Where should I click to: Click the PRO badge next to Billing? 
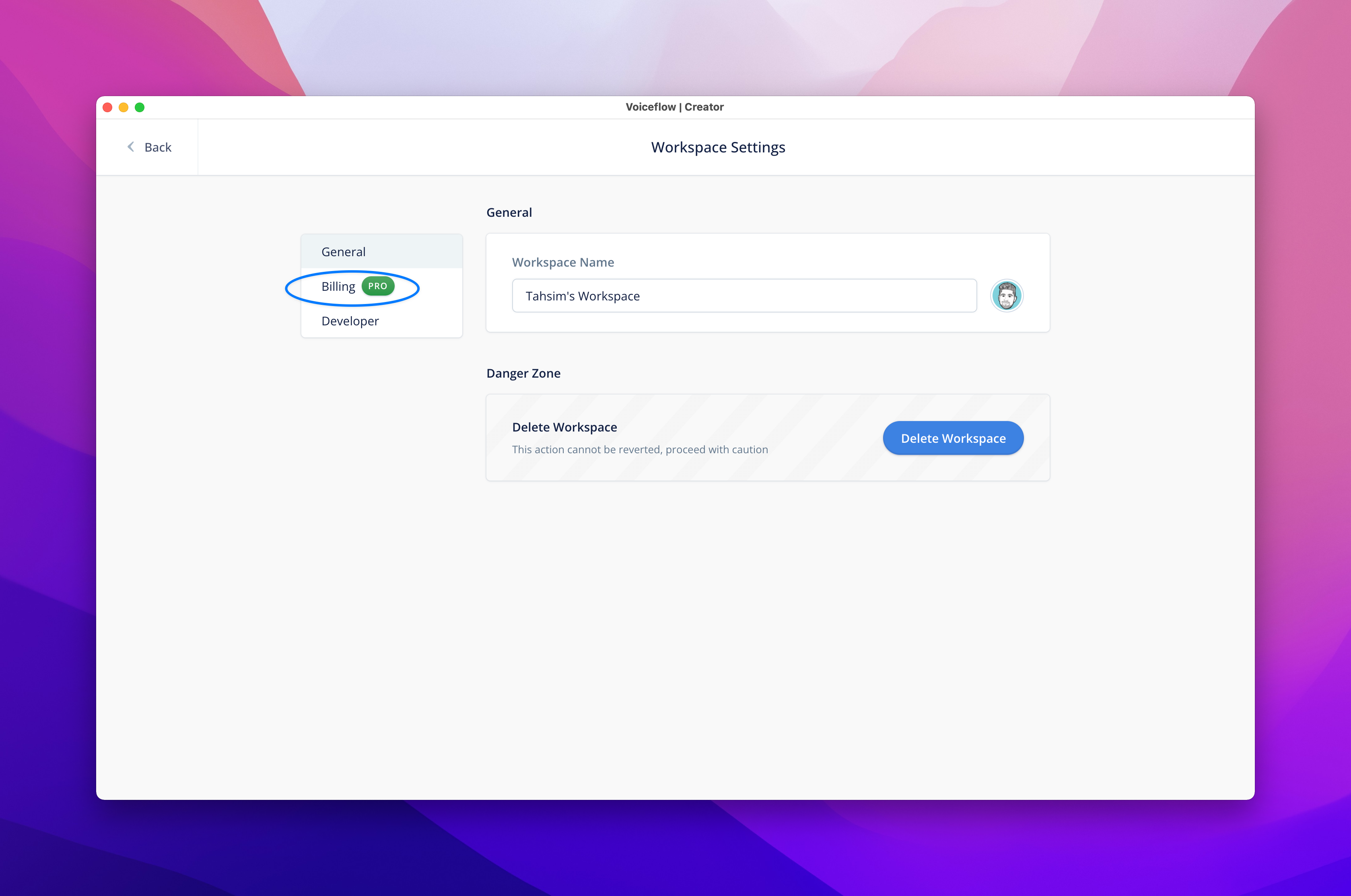378,286
